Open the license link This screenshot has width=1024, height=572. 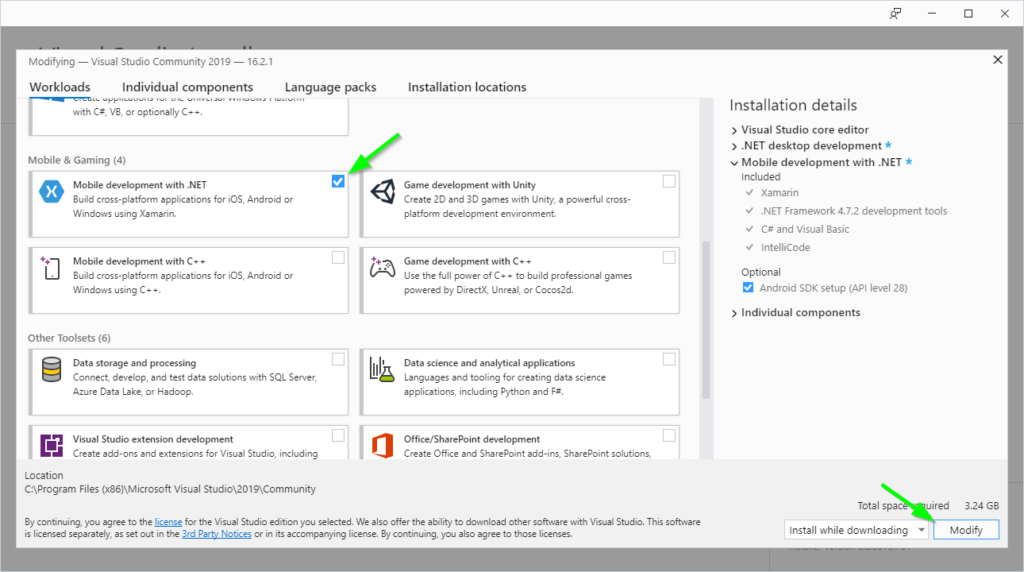tap(168, 522)
